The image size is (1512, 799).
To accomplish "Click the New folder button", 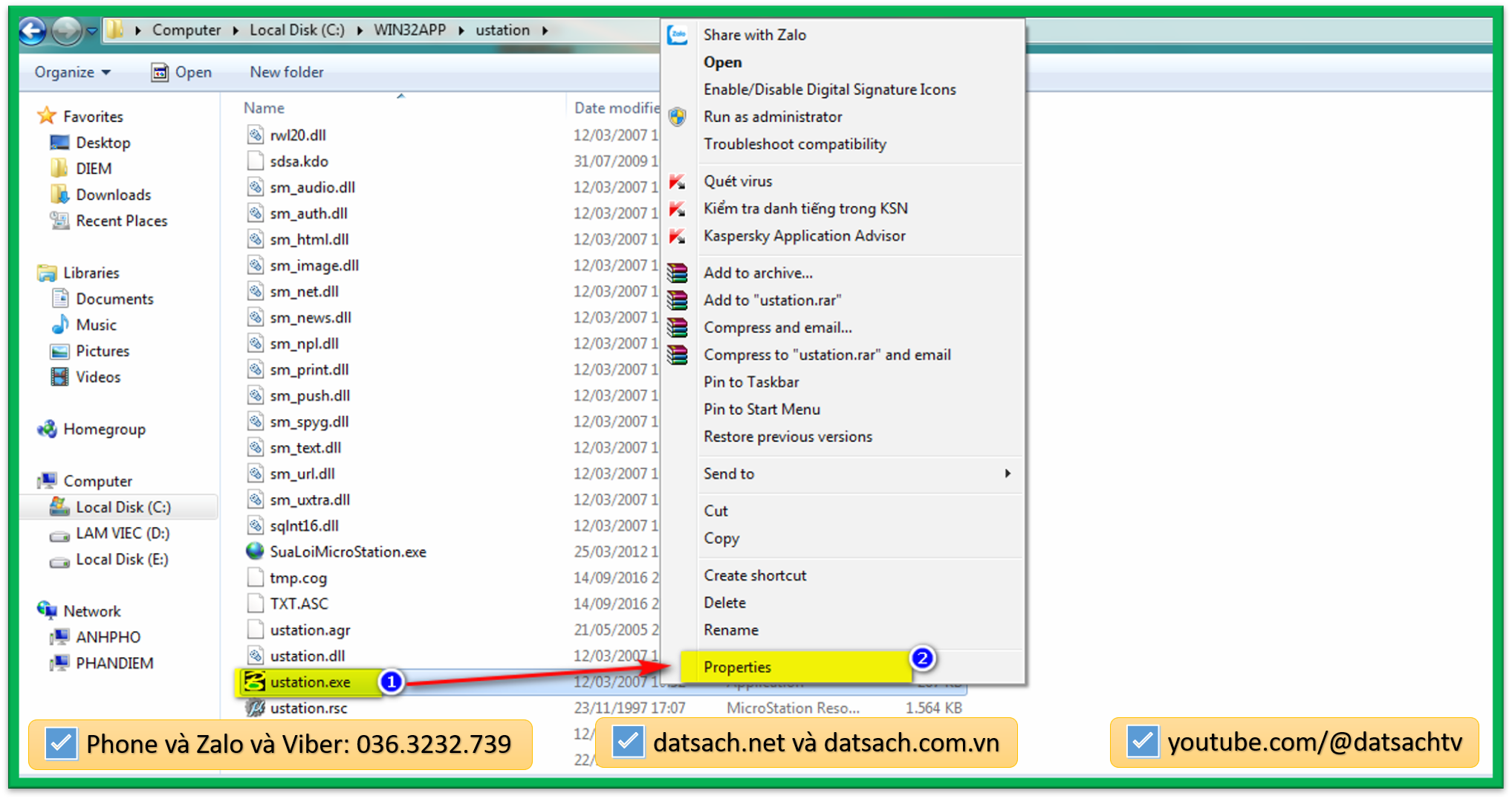I will [x=287, y=72].
